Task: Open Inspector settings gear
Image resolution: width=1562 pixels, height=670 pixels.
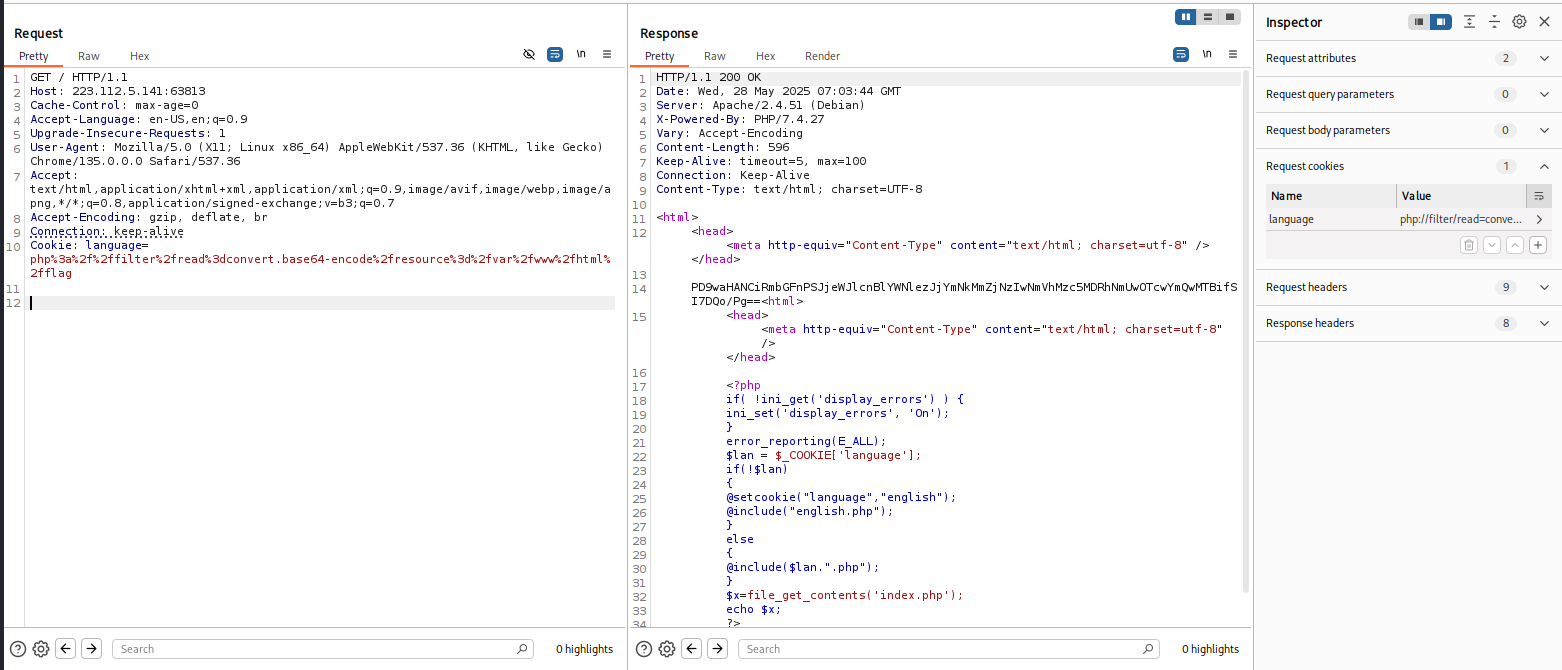Action: click(1519, 21)
